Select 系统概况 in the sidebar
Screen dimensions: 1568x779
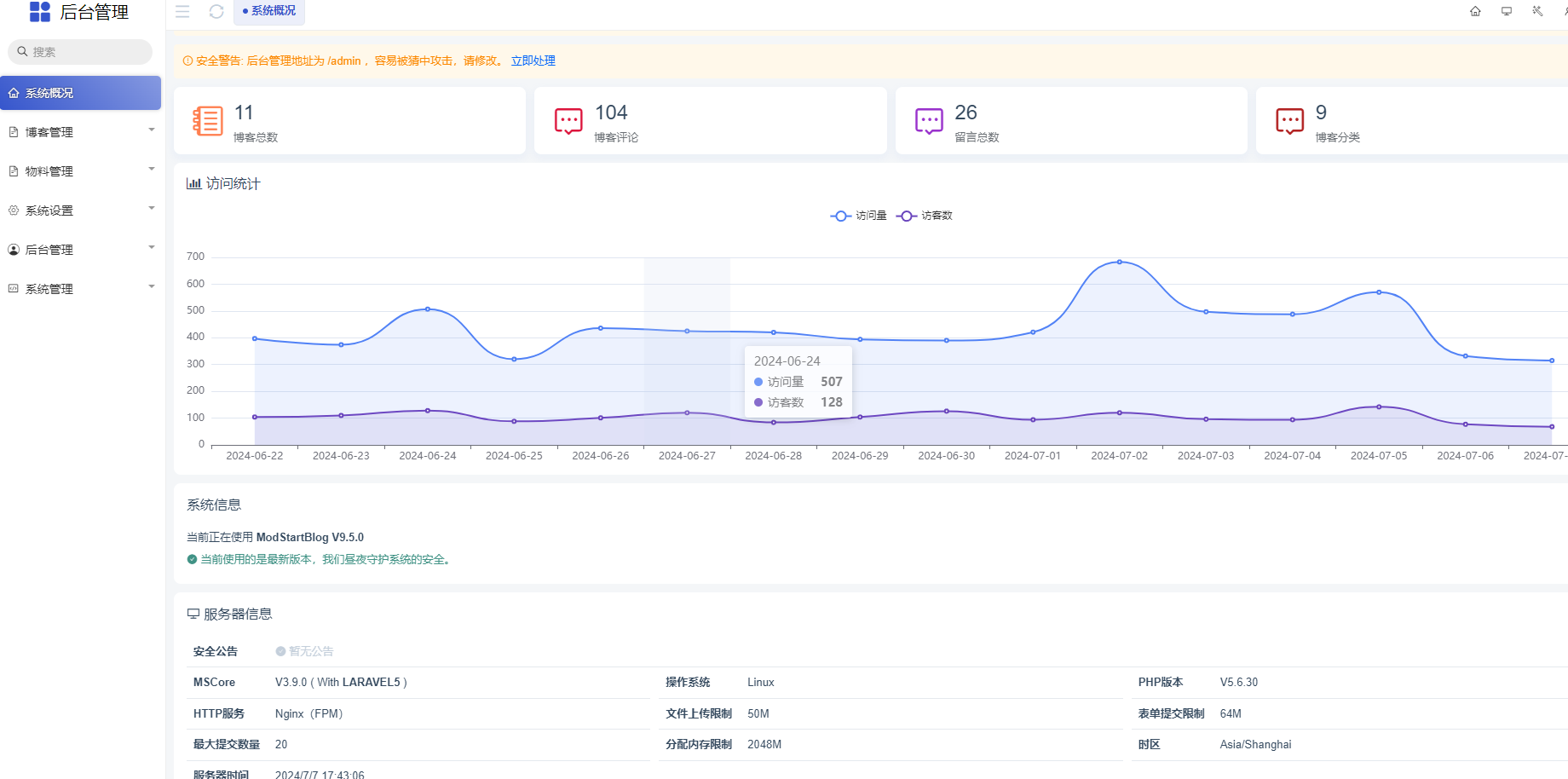click(x=80, y=93)
